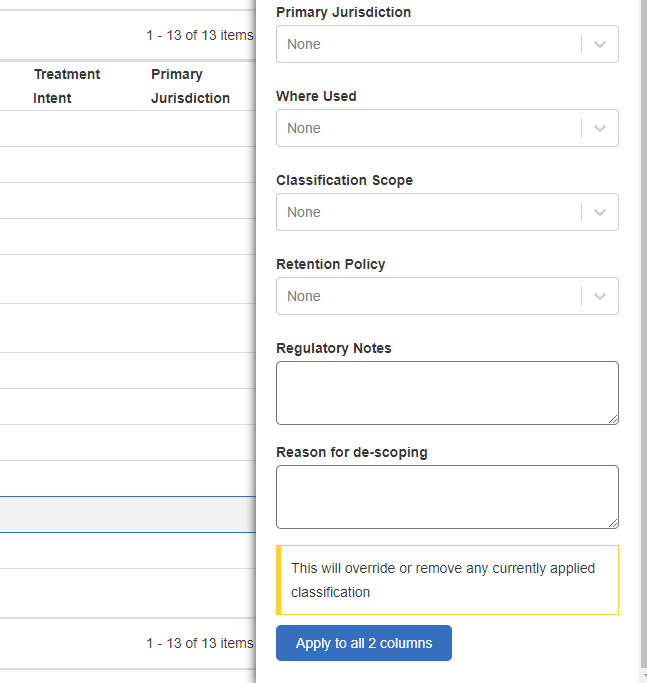Click the chevron arrow in Primary Jurisdiction dropdown
Viewport: 647px width, 683px height.
coord(600,44)
